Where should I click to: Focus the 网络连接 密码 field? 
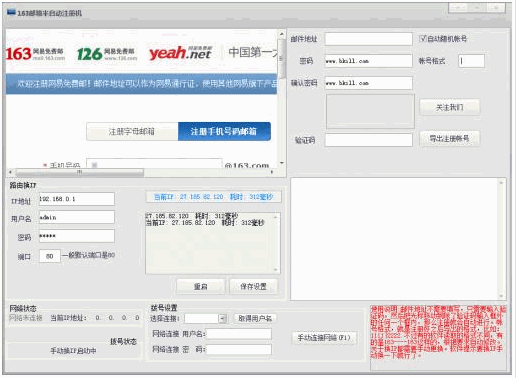[239, 349]
